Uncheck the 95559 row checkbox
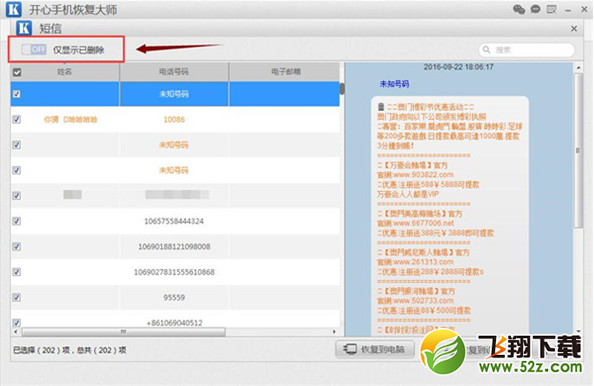Screen dimensions: 594x386 pyautogui.click(x=16, y=297)
